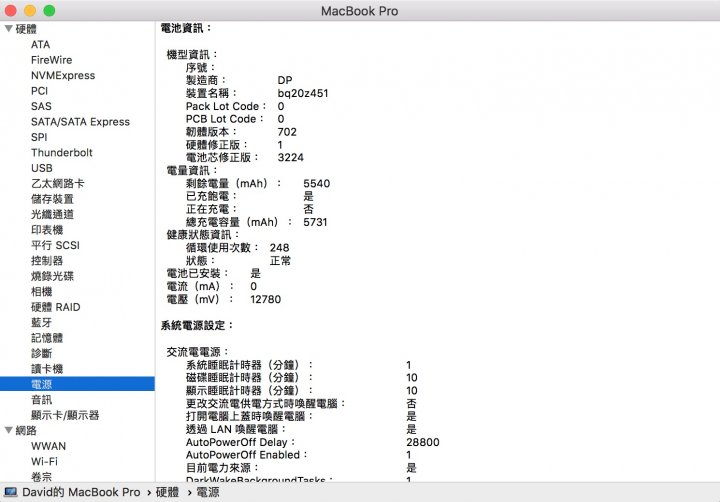Click David的 MacBook Pro in path bar
Image resolution: width=720 pixels, height=502 pixels.
pyautogui.click(x=81, y=492)
